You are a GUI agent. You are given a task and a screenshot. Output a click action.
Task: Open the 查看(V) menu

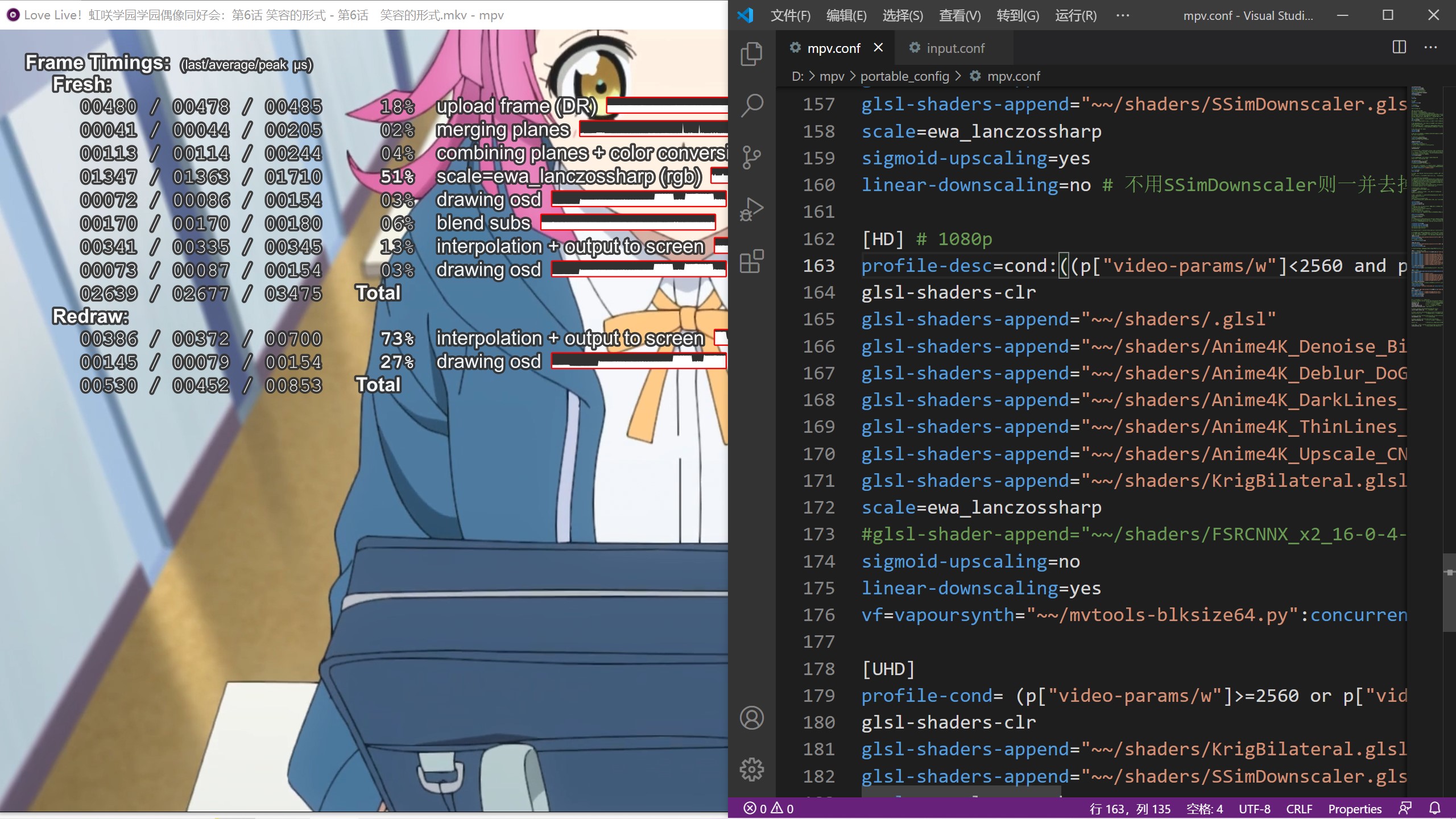(959, 15)
